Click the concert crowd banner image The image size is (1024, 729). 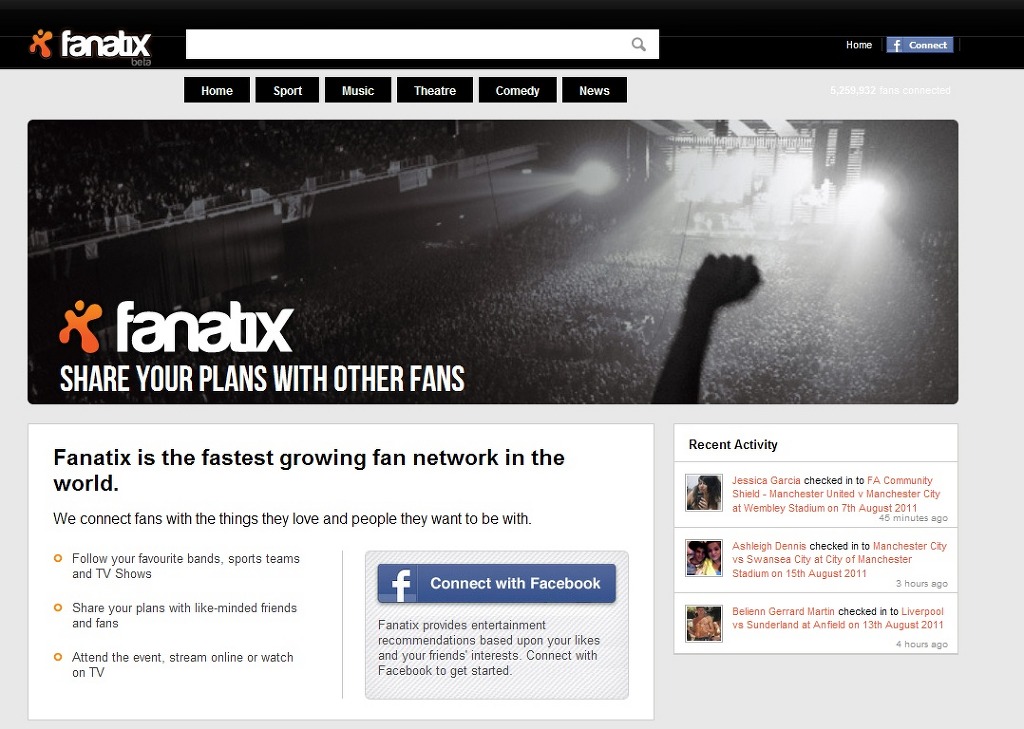pos(492,261)
